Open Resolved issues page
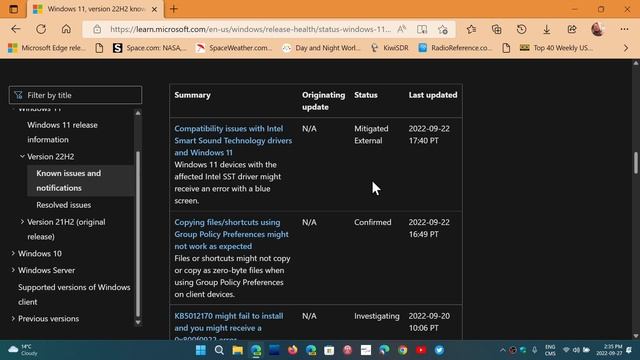 click(63, 205)
